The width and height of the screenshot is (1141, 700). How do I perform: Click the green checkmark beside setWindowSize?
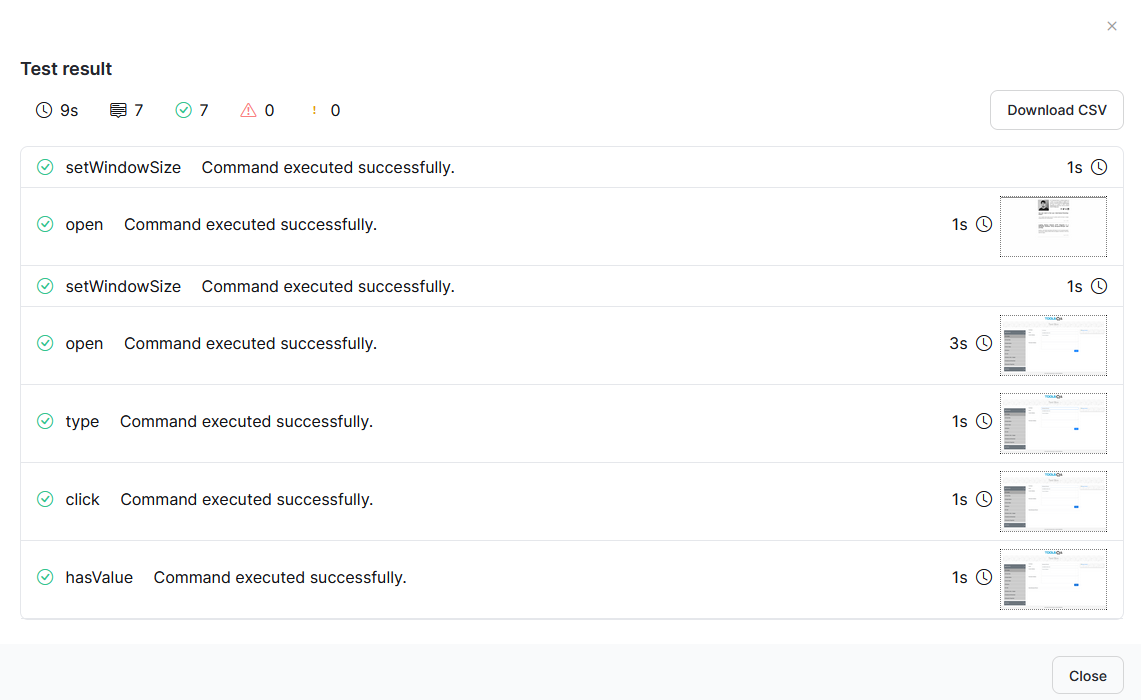point(45,167)
